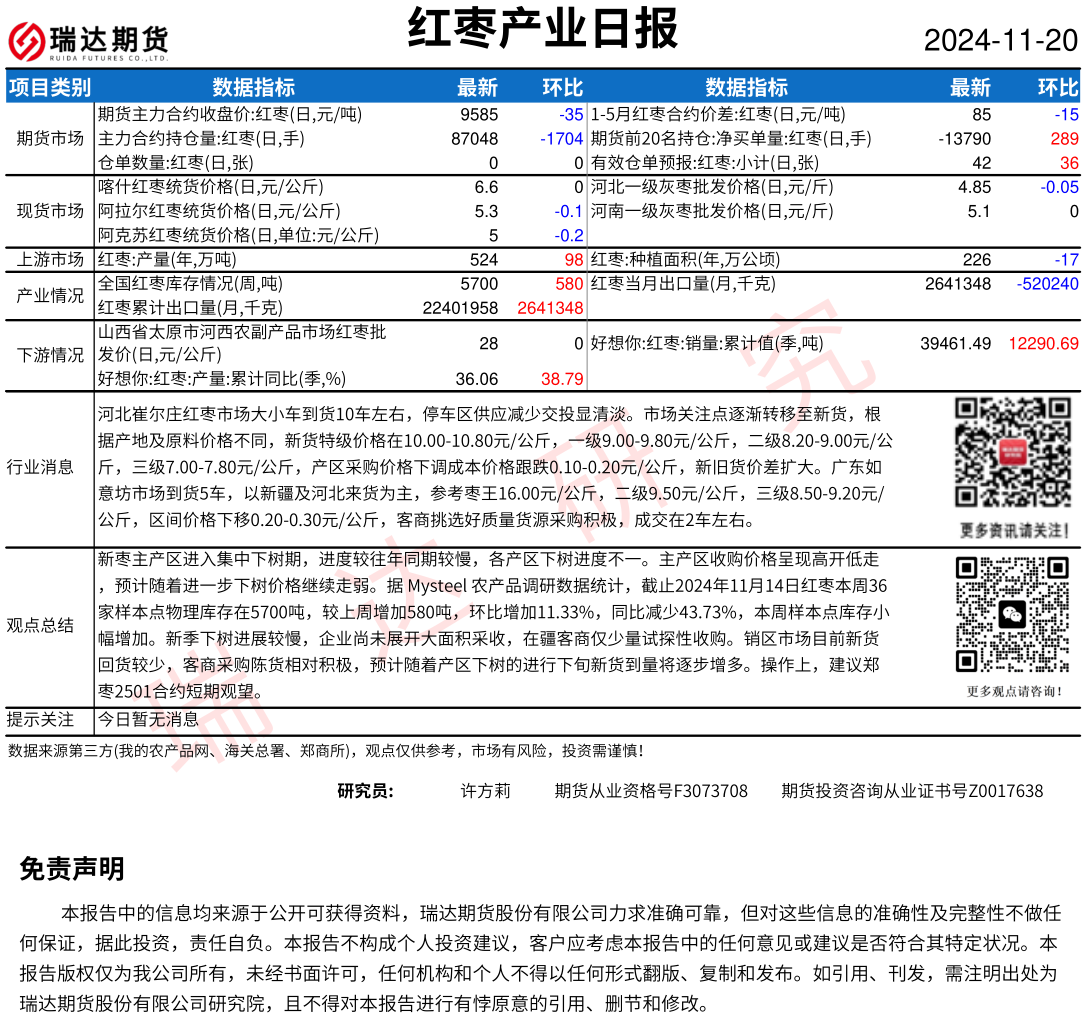The height and width of the screenshot is (1017, 1086).
Task: Click the futures closing price value 9585
Action: 479,115
